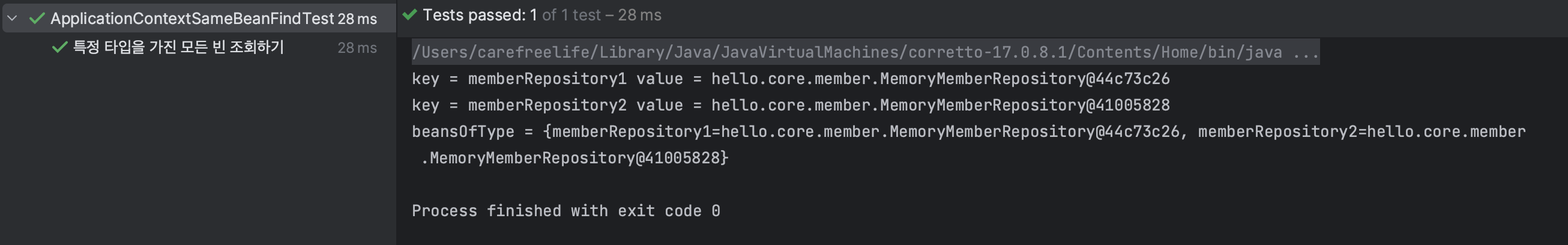The image size is (1568, 245).
Task: Click 'memberRepository2=hello.core.member' in the beansOfType line
Action: pos(1361,132)
